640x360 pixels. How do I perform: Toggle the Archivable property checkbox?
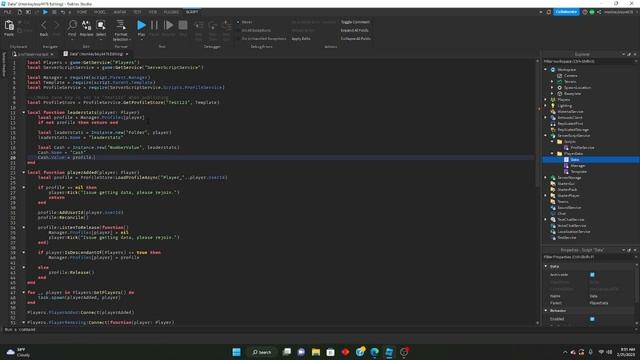[592, 275]
